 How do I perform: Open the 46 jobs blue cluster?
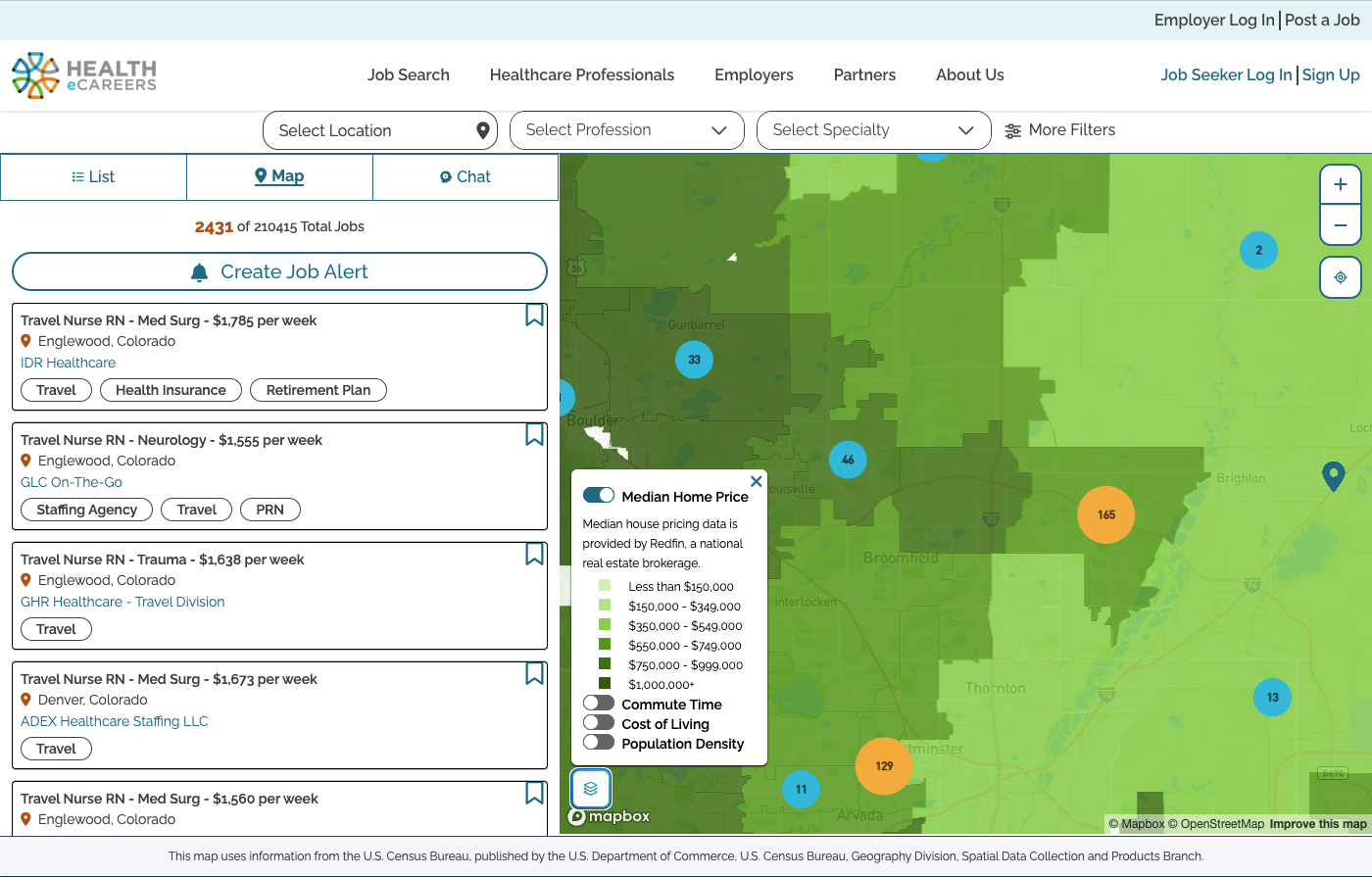pos(848,460)
